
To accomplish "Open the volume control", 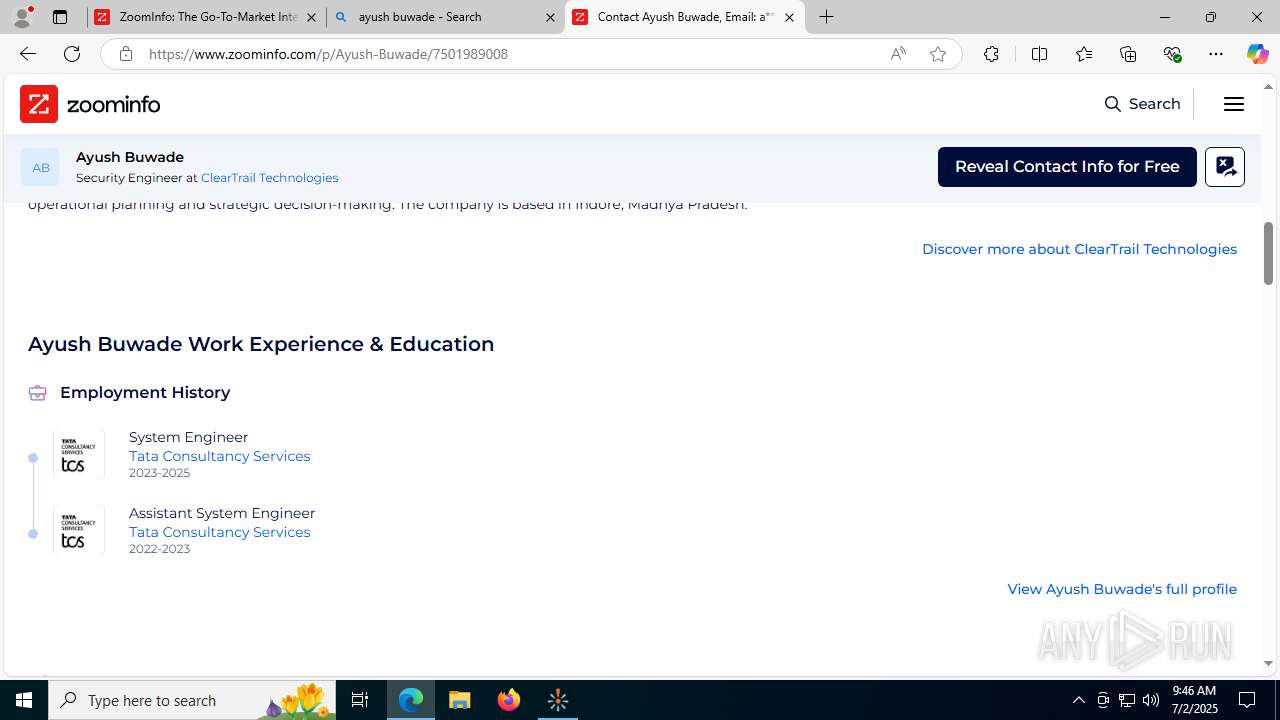I will tap(1151, 700).
